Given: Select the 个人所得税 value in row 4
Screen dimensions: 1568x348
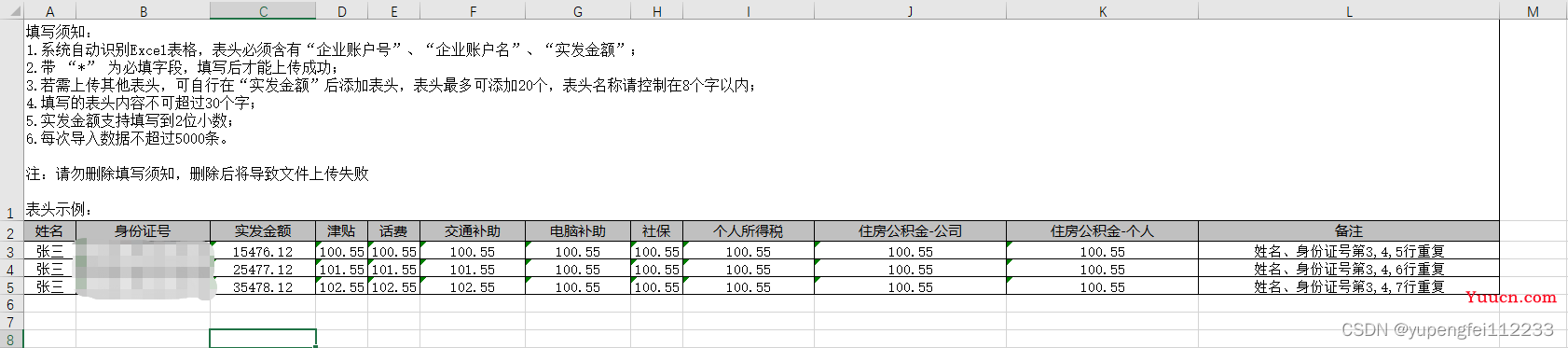Looking at the screenshot, I should (x=749, y=269).
